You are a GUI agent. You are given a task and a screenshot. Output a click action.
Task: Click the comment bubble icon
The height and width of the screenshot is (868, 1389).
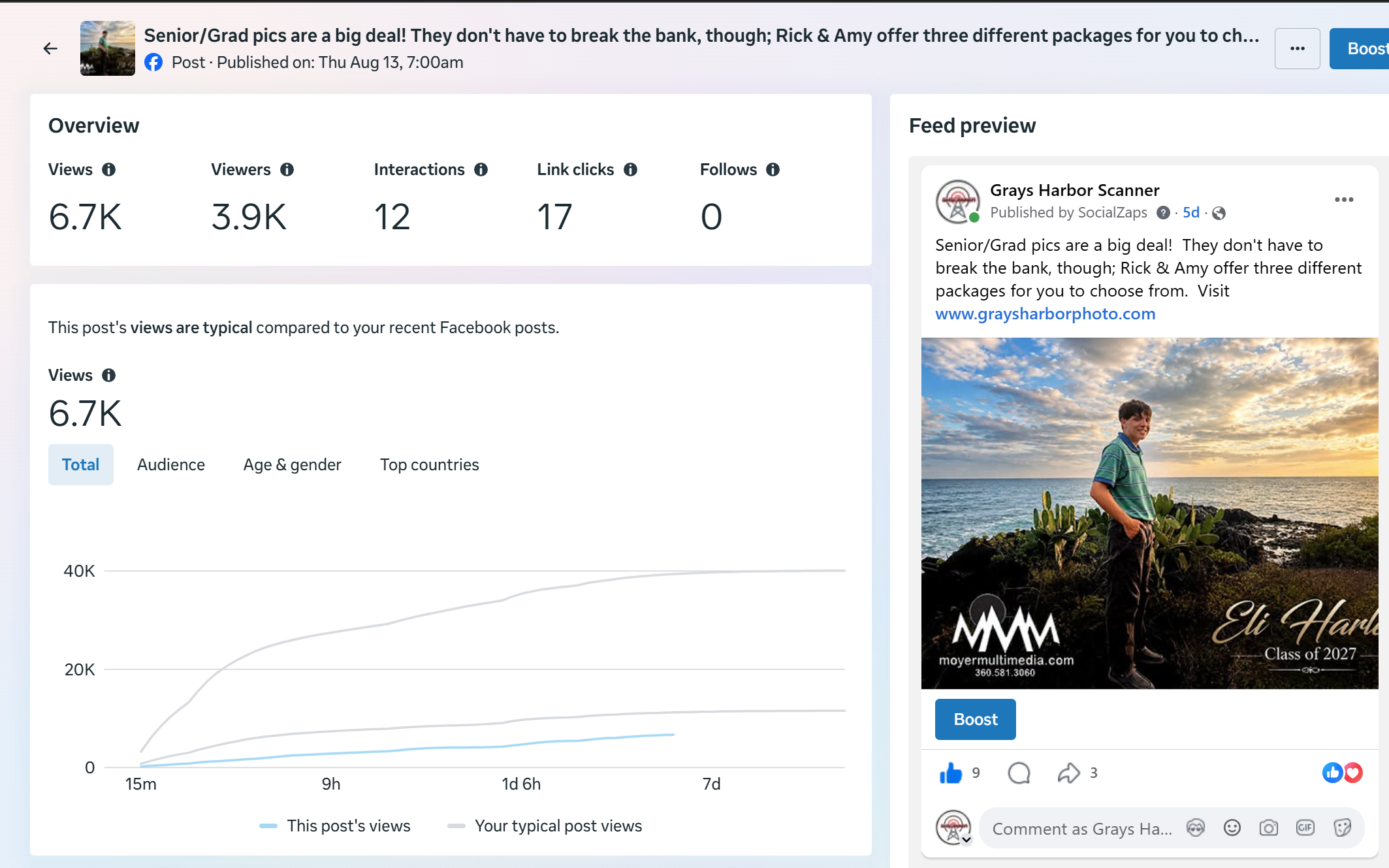click(x=1019, y=773)
